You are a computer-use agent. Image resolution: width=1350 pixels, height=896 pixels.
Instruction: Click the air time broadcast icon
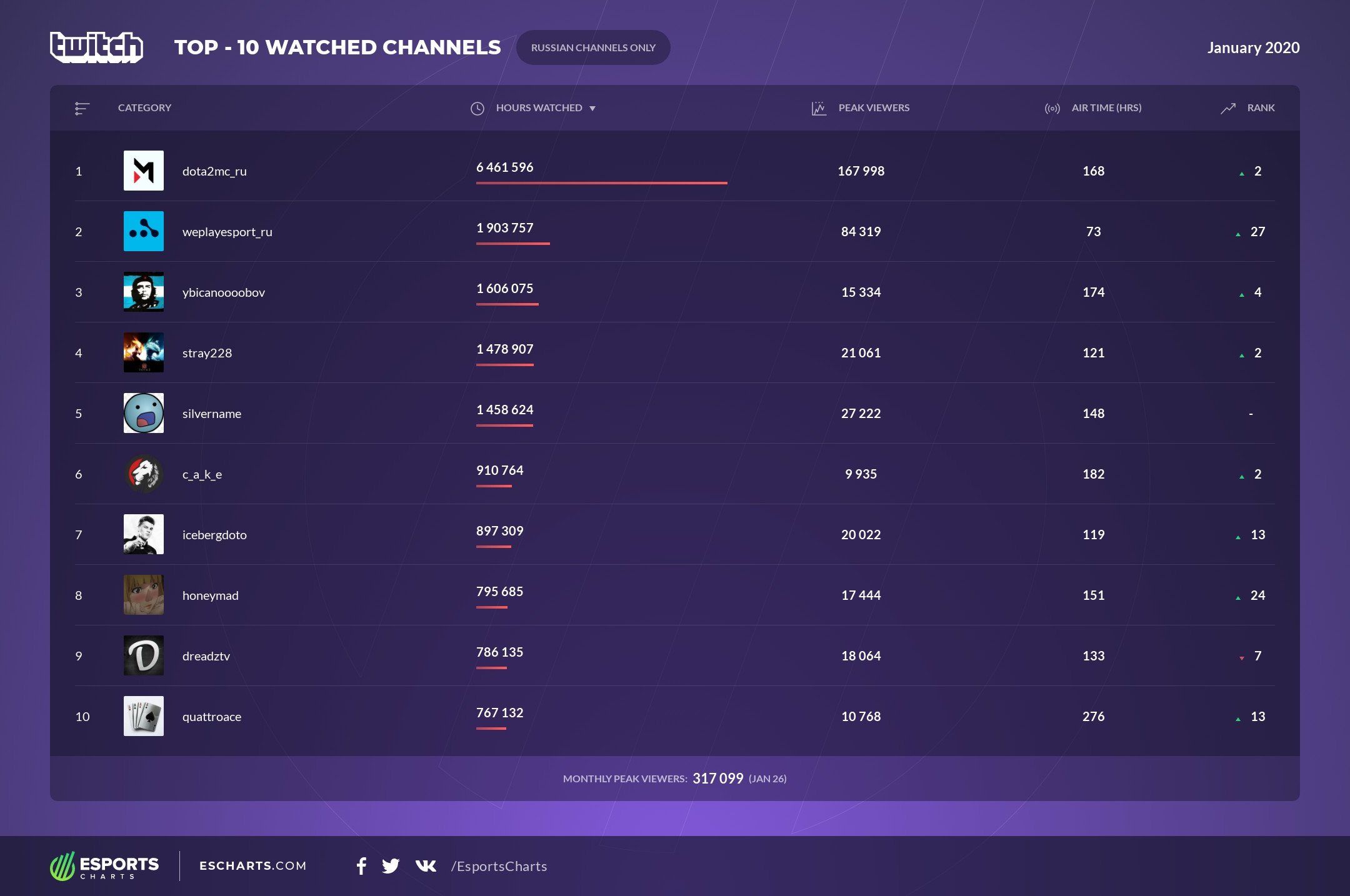pos(1052,109)
